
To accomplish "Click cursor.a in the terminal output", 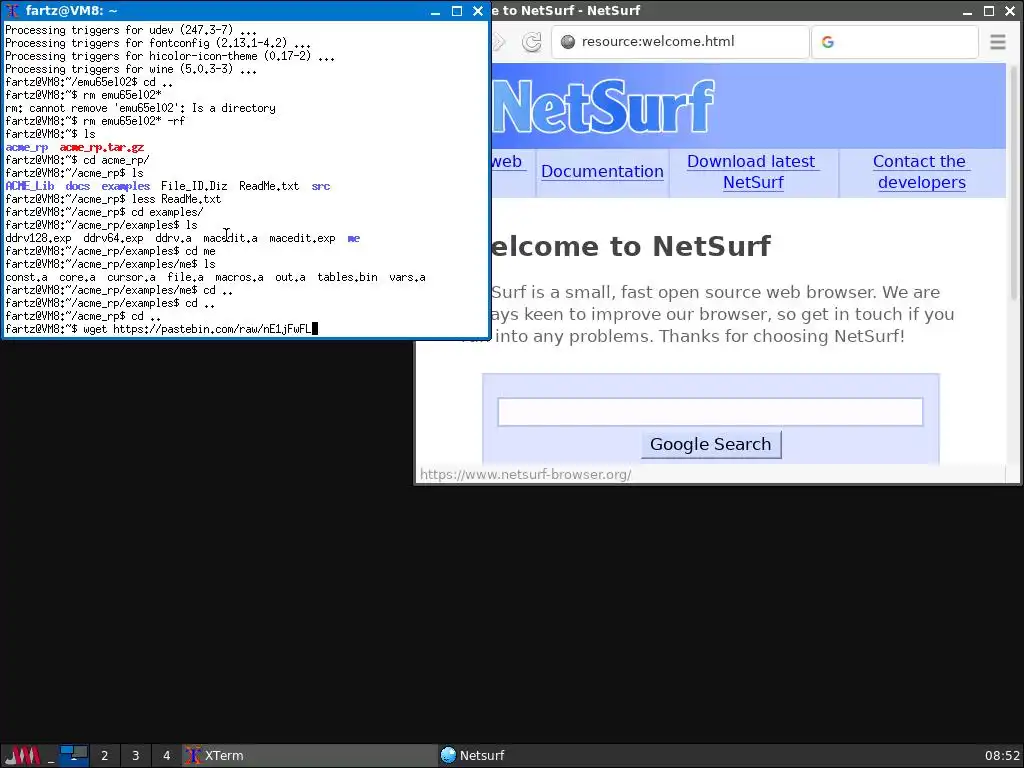I will tap(131, 278).
